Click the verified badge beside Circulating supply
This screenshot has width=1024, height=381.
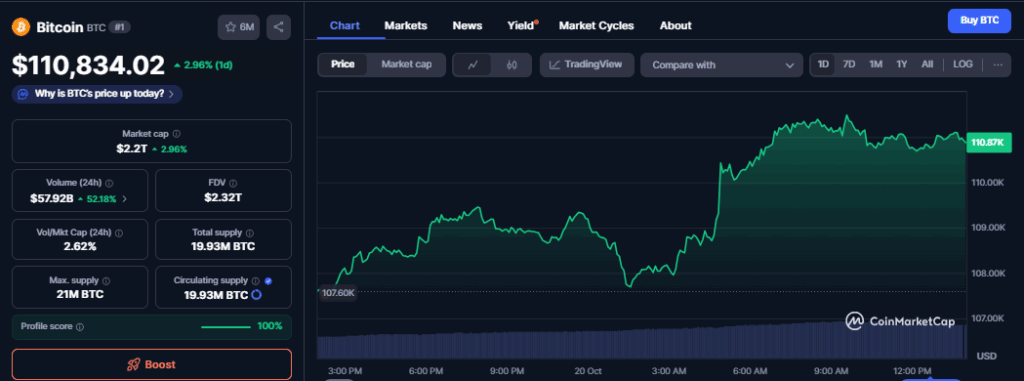(x=268, y=280)
